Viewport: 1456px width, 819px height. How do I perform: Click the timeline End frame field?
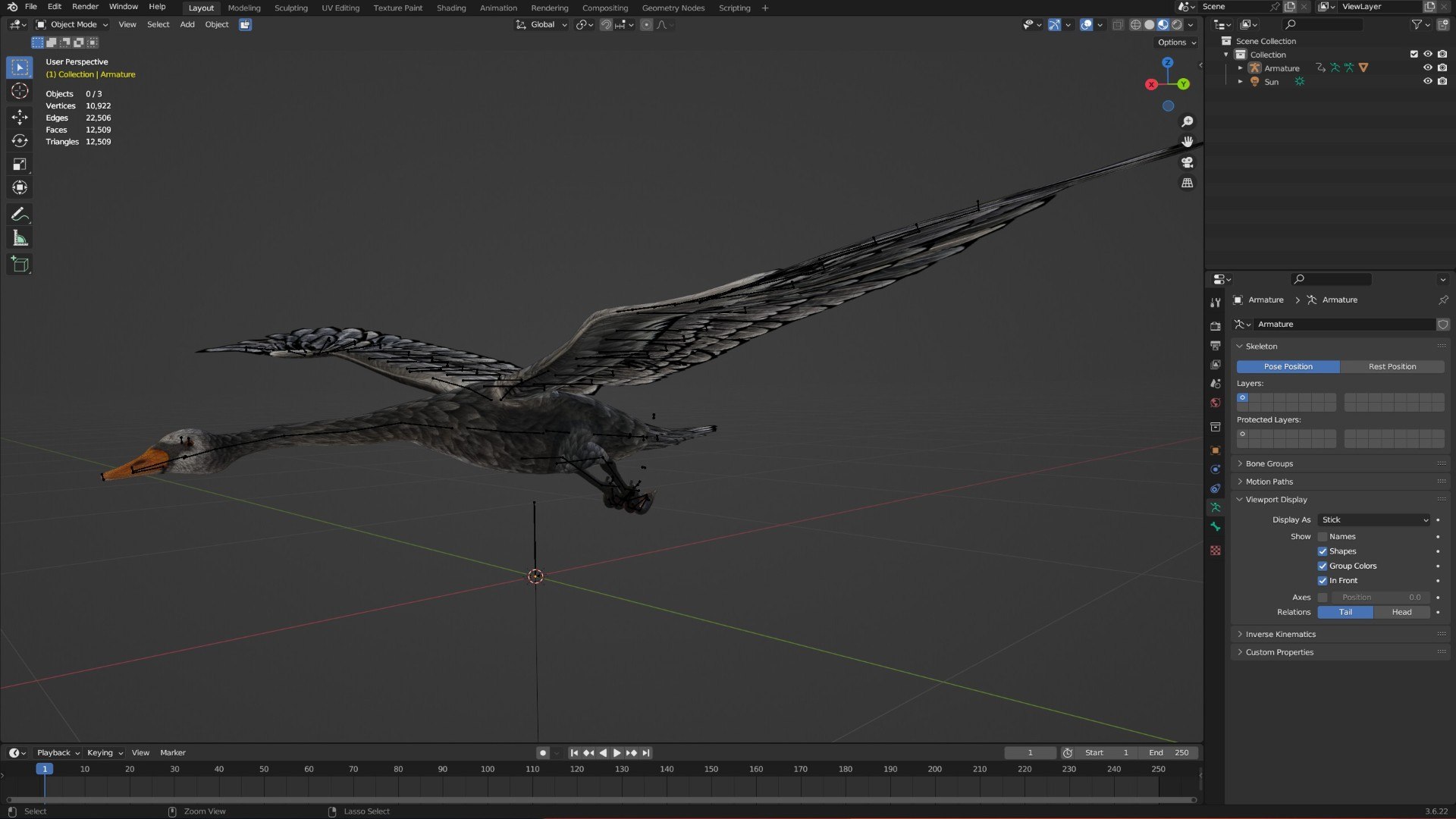(1169, 753)
